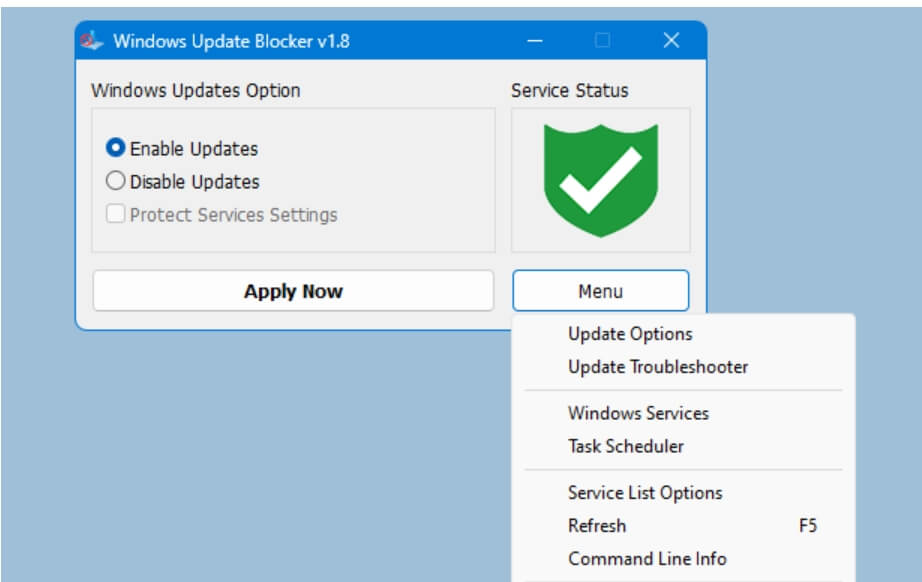Show Command Line Info from the menu
Image resolution: width=922 pixels, height=582 pixels.
click(647, 558)
